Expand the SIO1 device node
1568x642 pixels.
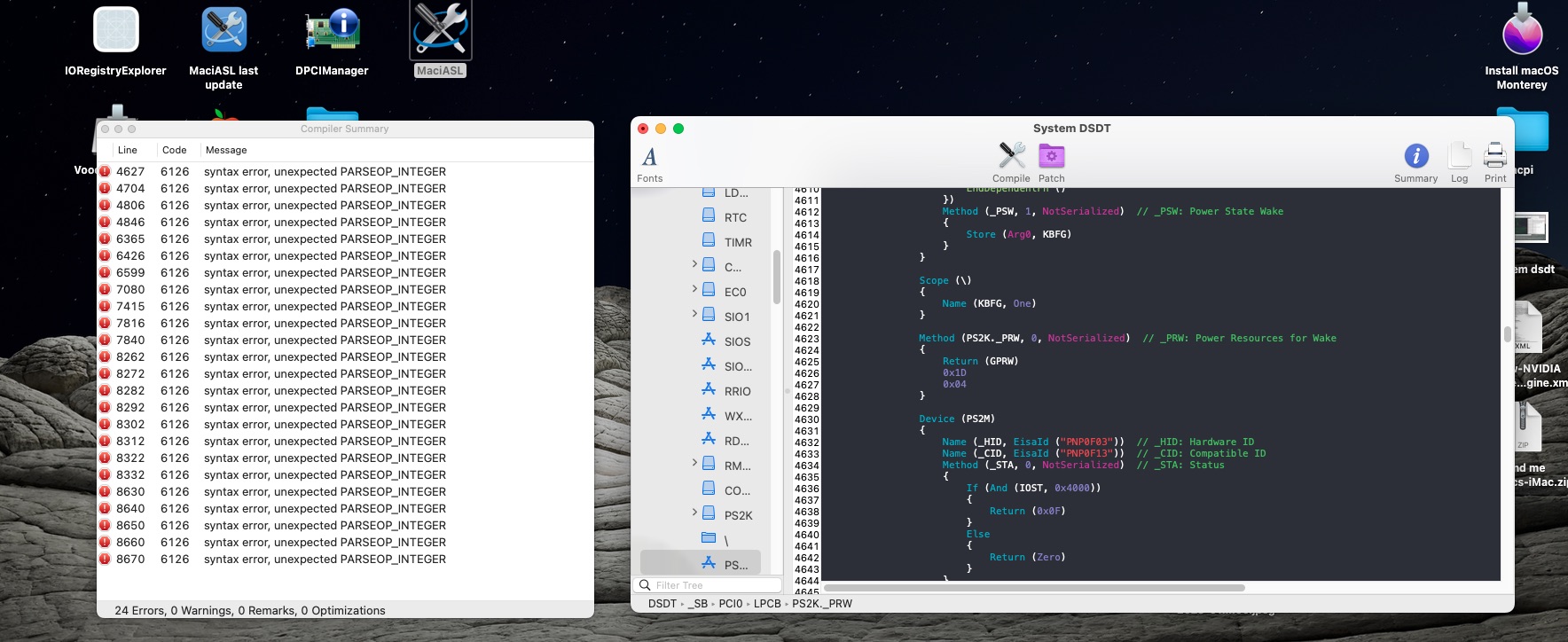[x=694, y=314]
